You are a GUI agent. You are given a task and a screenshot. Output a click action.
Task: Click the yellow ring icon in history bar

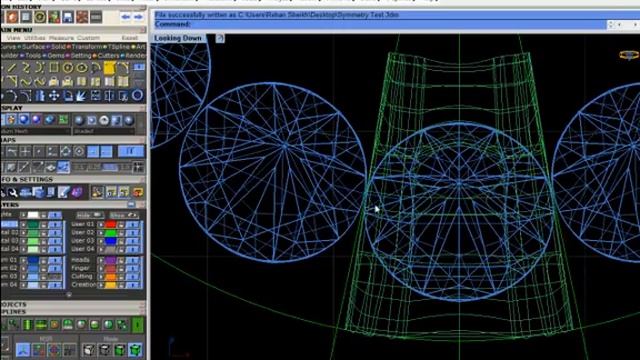(x=40, y=17)
